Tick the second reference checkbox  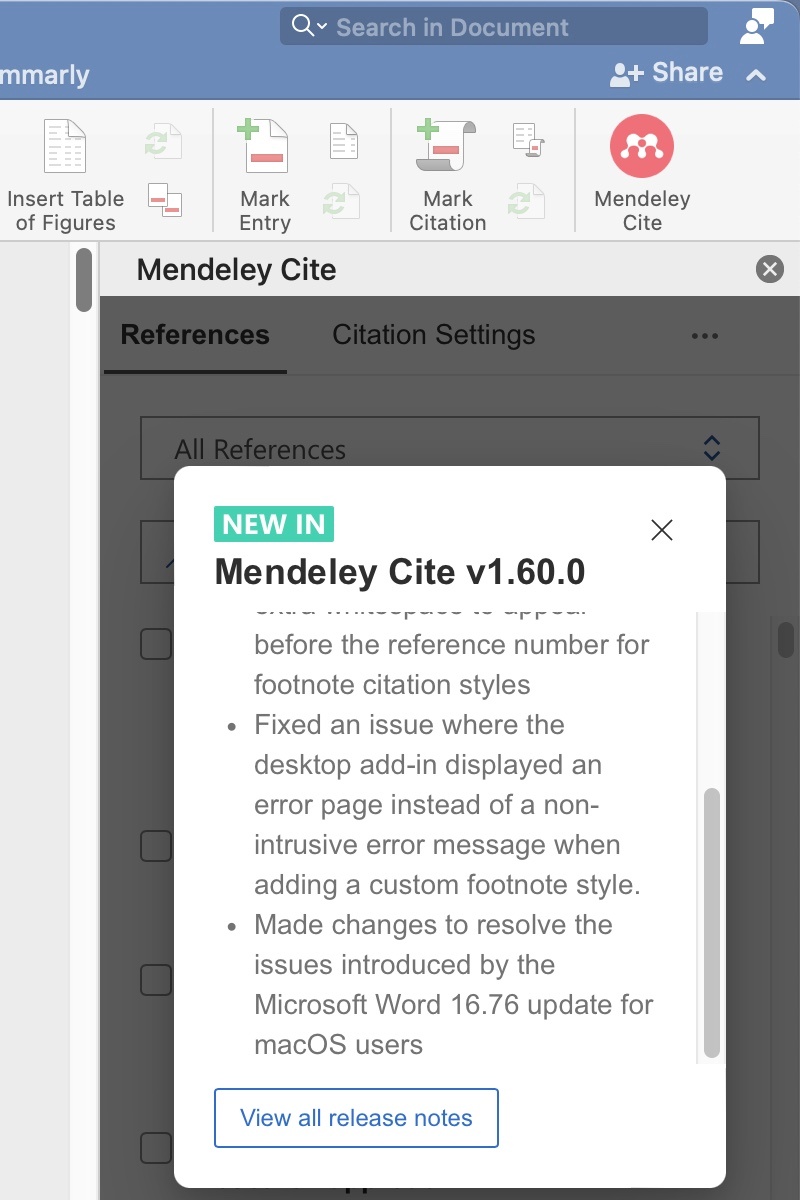[155, 846]
